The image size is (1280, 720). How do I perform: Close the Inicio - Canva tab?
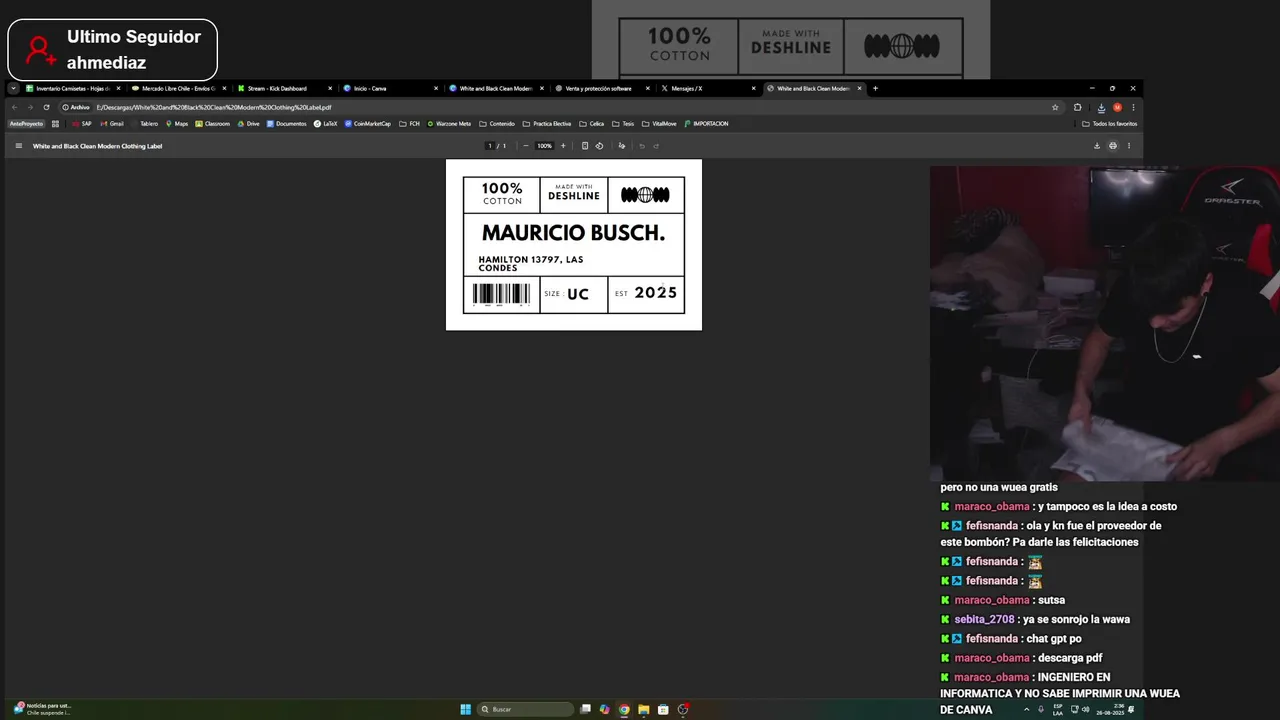tap(436, 88)
